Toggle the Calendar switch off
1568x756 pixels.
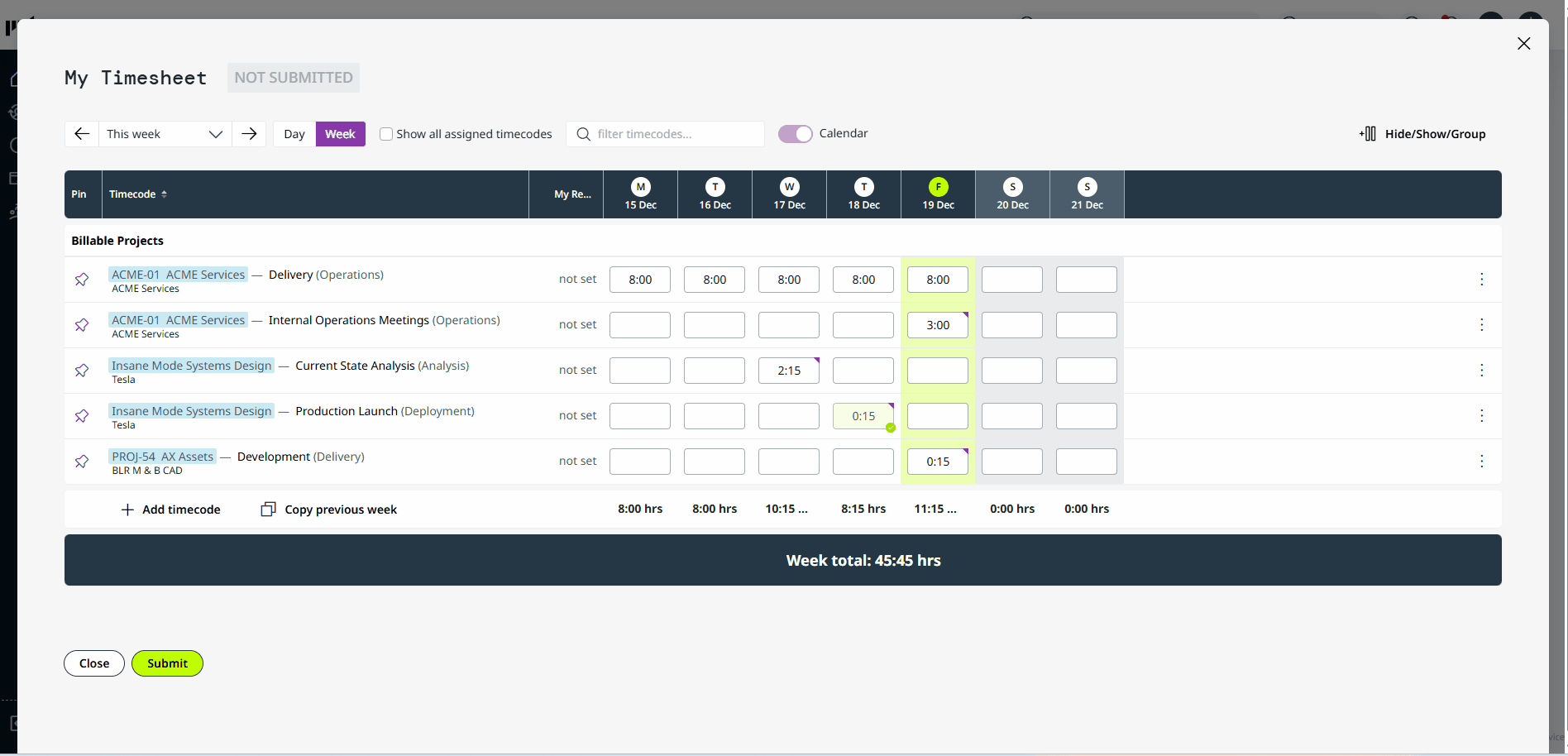(796, 134)
